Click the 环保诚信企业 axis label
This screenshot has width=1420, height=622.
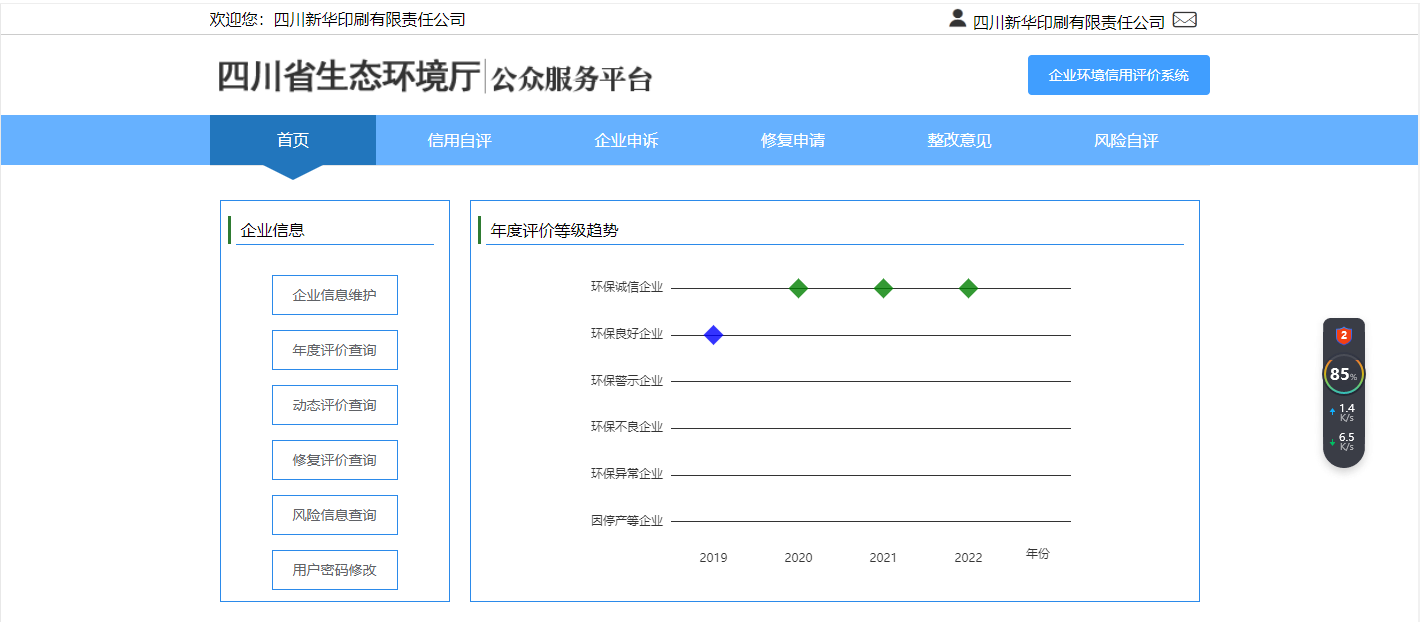pyautogui.click(x=627, y=288)
